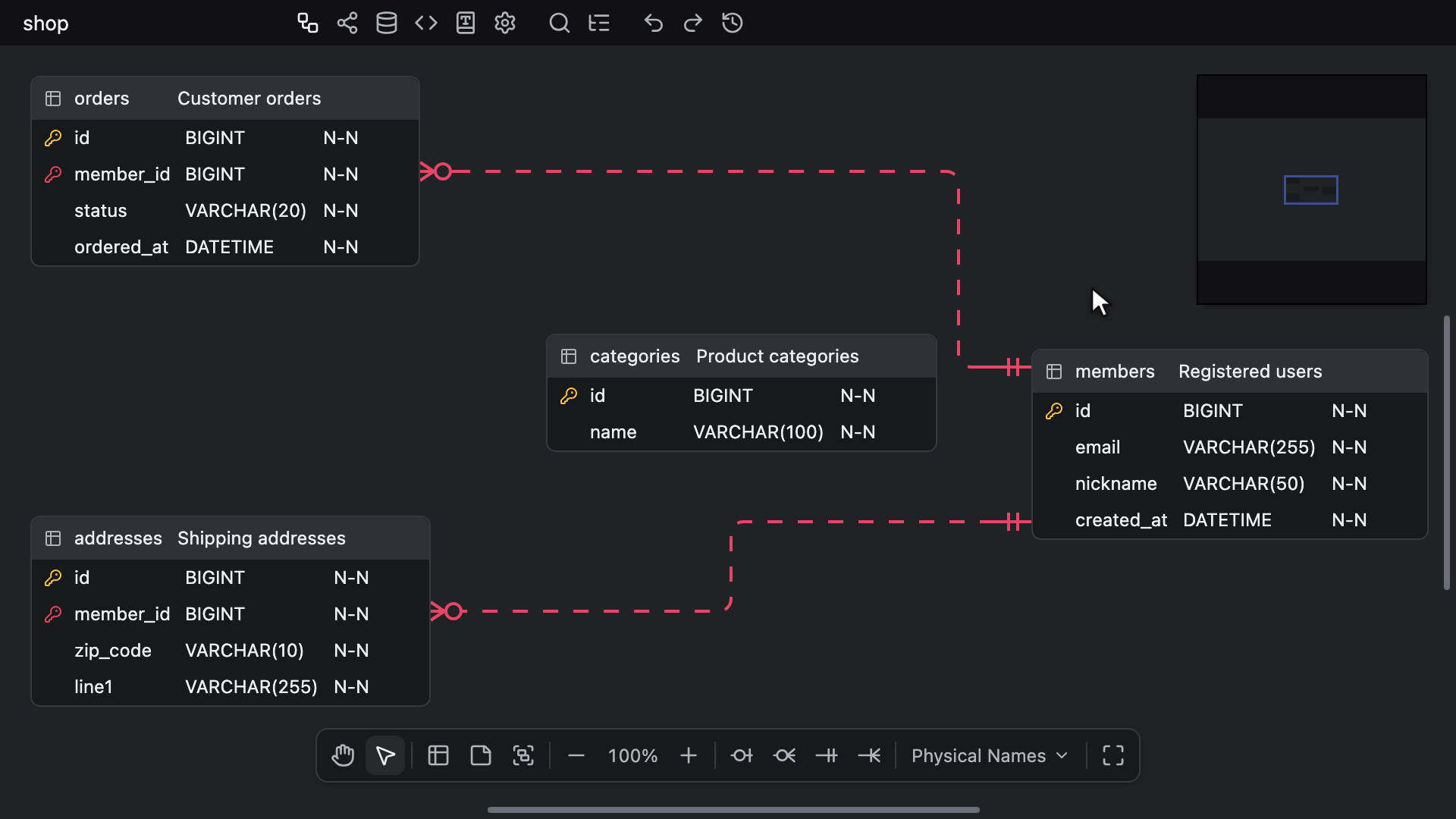Click the search icon in top toolbar
This screenshot has height=819, width=1456.
point(560,23)
